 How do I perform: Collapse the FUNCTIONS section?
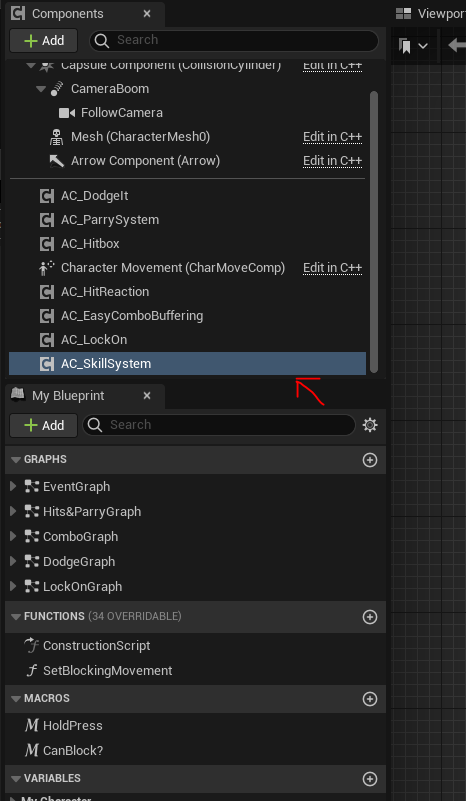point(15,616)
